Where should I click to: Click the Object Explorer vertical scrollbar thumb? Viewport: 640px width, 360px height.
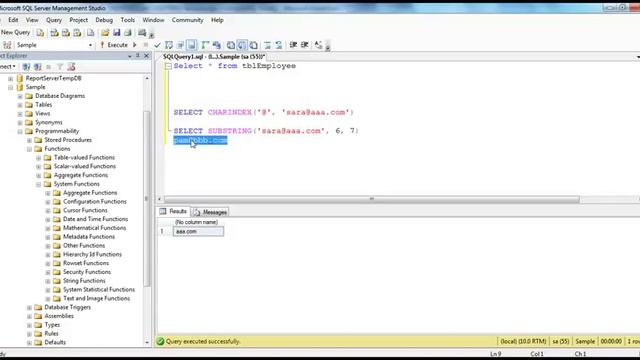147,198
